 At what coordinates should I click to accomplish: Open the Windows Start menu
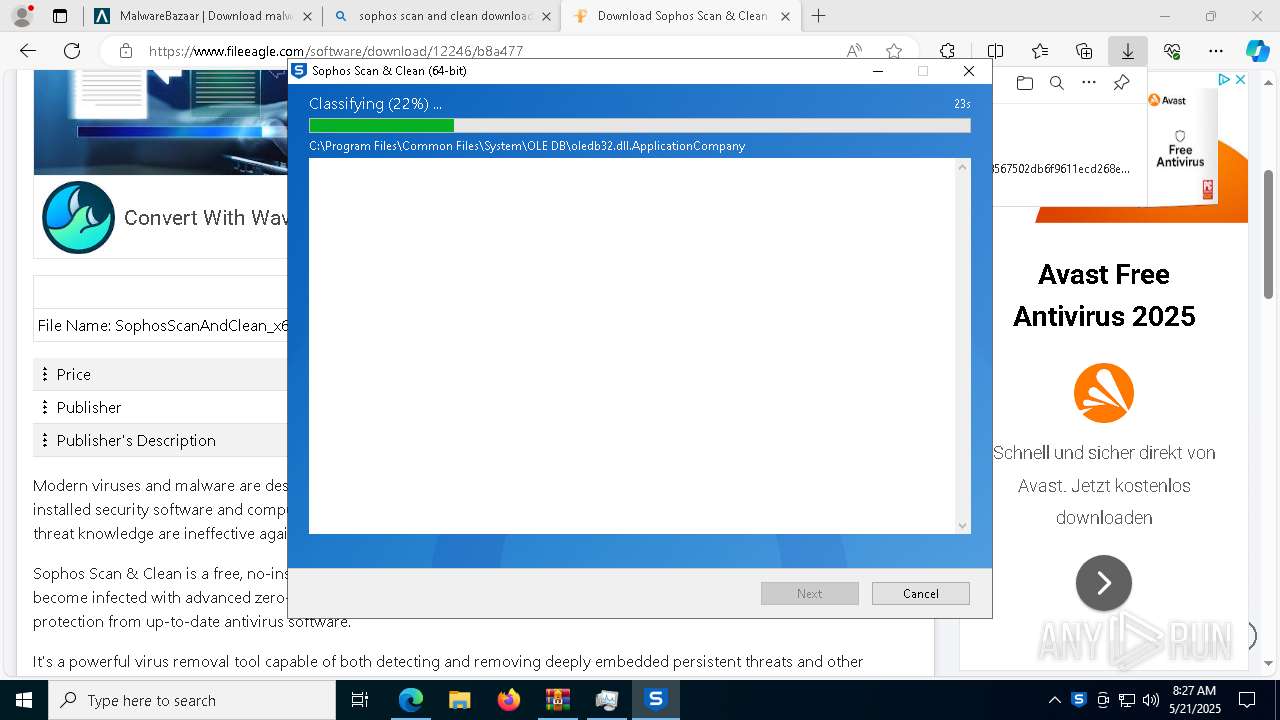pyautogui.click(x=23, y=700)
